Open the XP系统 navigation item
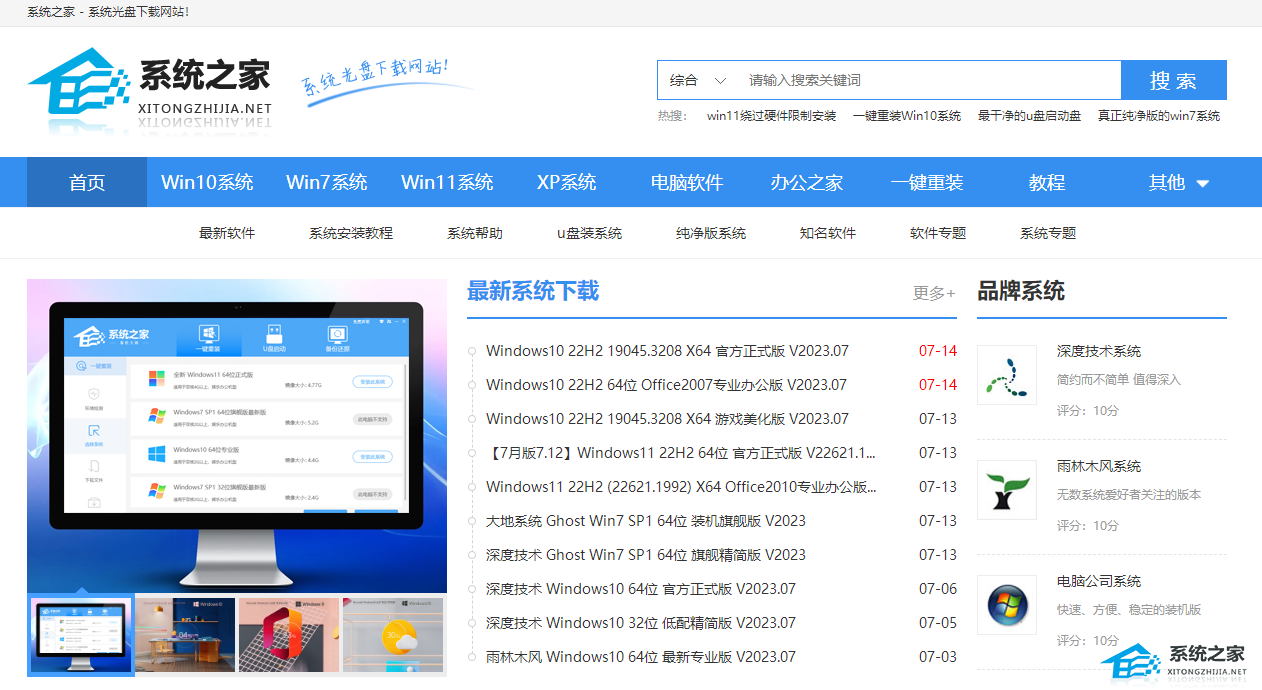Image resolution: width=1262 pixels, height=690 pixels. click(567, 182)
